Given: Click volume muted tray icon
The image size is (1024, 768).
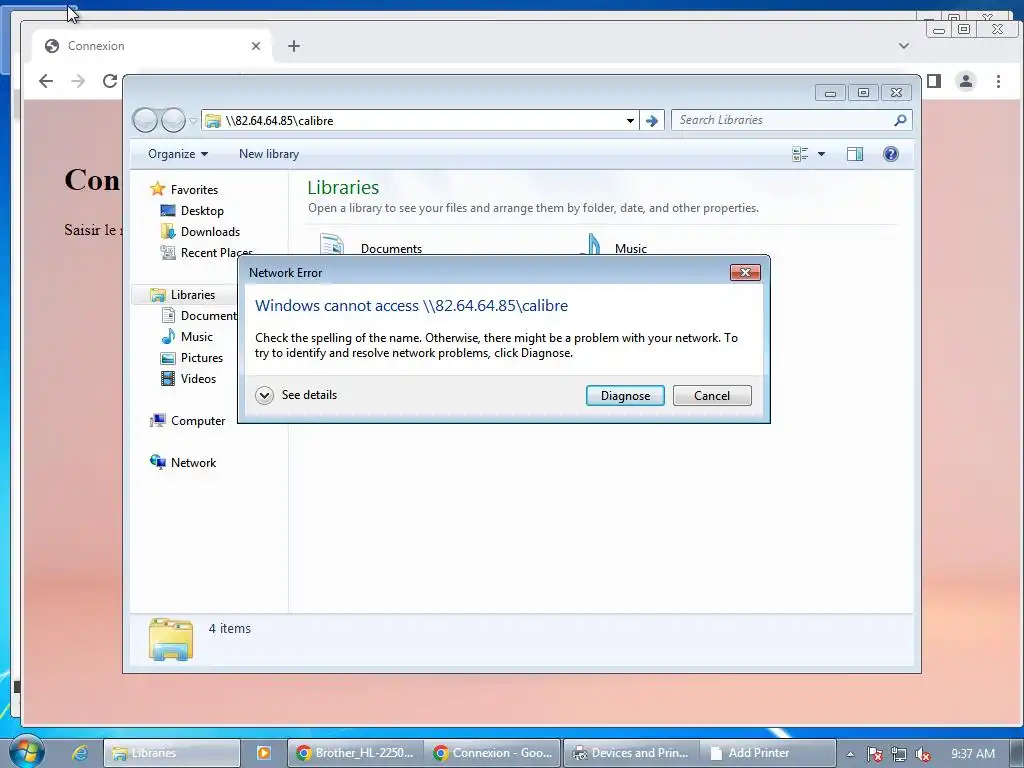Looking at the screenshot, I should tap(923, 754).
